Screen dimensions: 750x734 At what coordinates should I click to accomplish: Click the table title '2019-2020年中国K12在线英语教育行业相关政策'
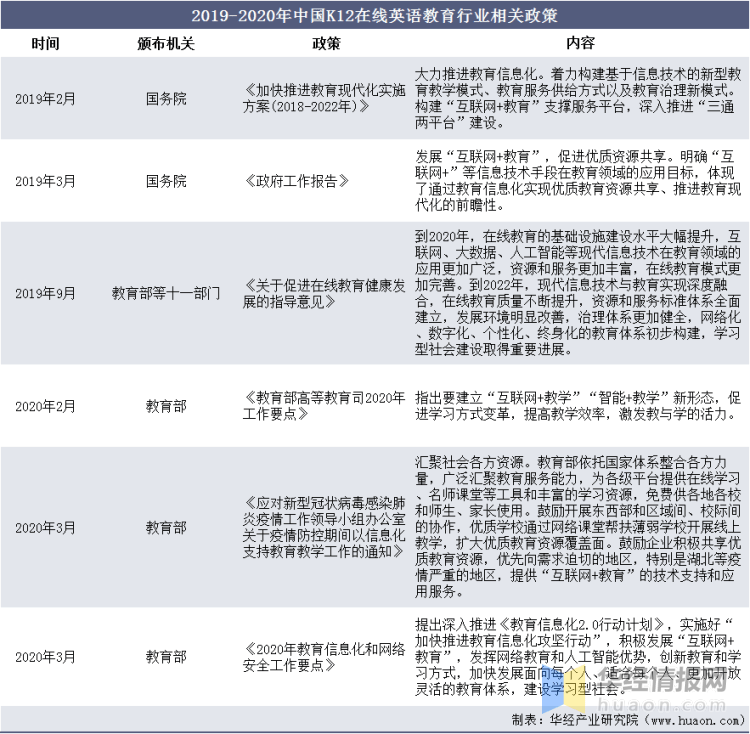pos(375,15)
